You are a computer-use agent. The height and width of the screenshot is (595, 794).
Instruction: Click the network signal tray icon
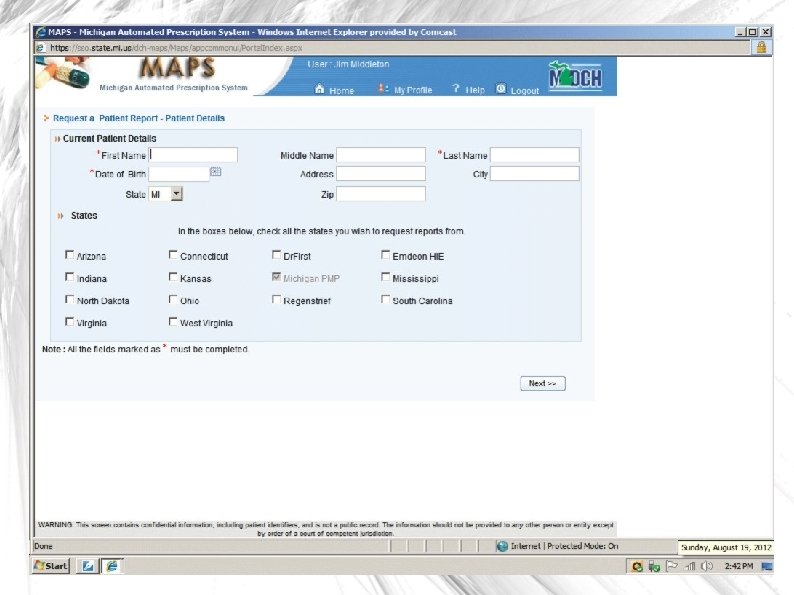click(x=690, y=566)
